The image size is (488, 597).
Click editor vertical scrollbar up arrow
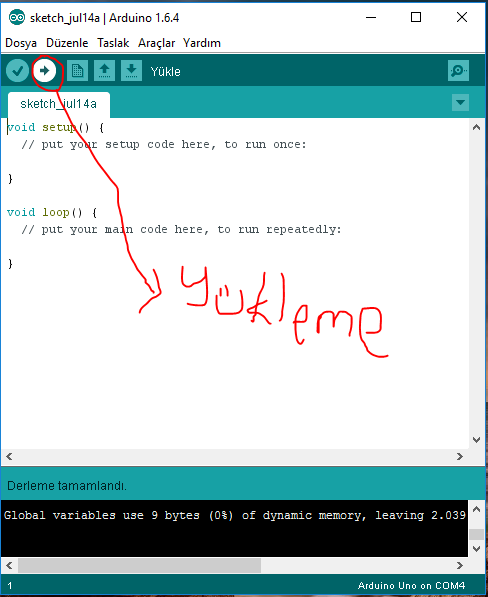[476, 128]
